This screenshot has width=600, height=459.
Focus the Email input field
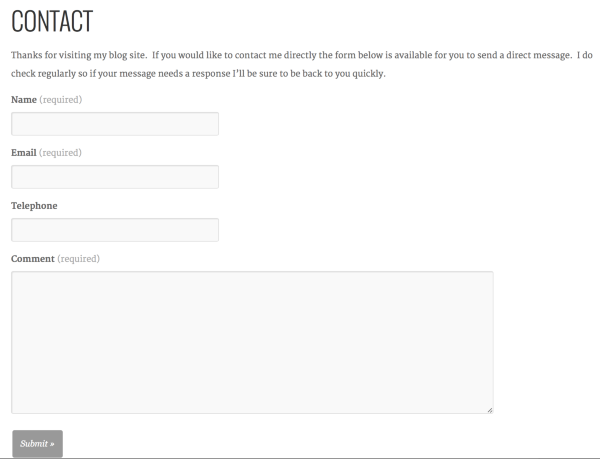point(114,177)
